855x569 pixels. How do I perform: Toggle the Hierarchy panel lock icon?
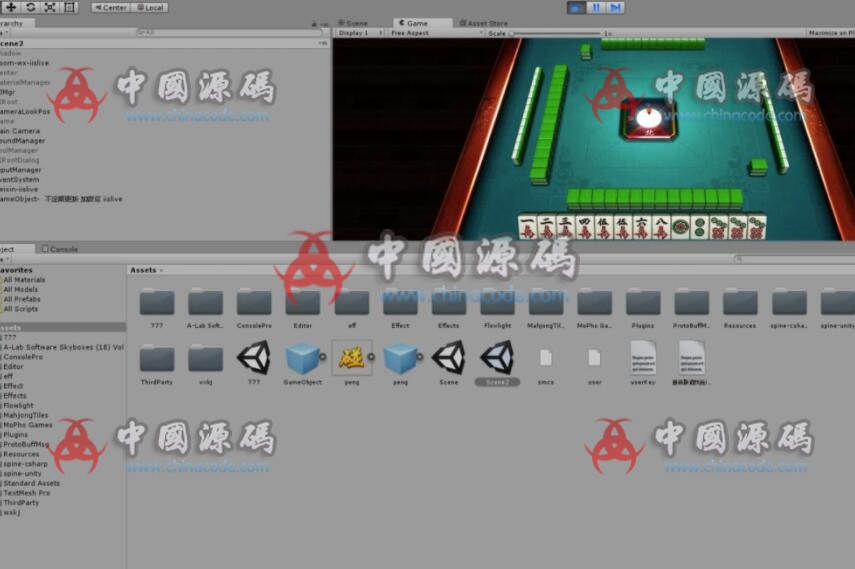tap(314, 23)
